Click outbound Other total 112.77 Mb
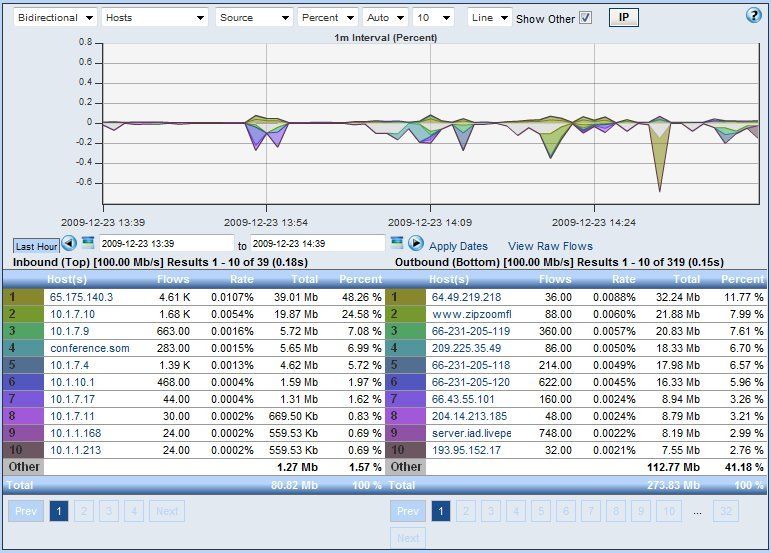The image size is (771, 553). coord(673,467)
